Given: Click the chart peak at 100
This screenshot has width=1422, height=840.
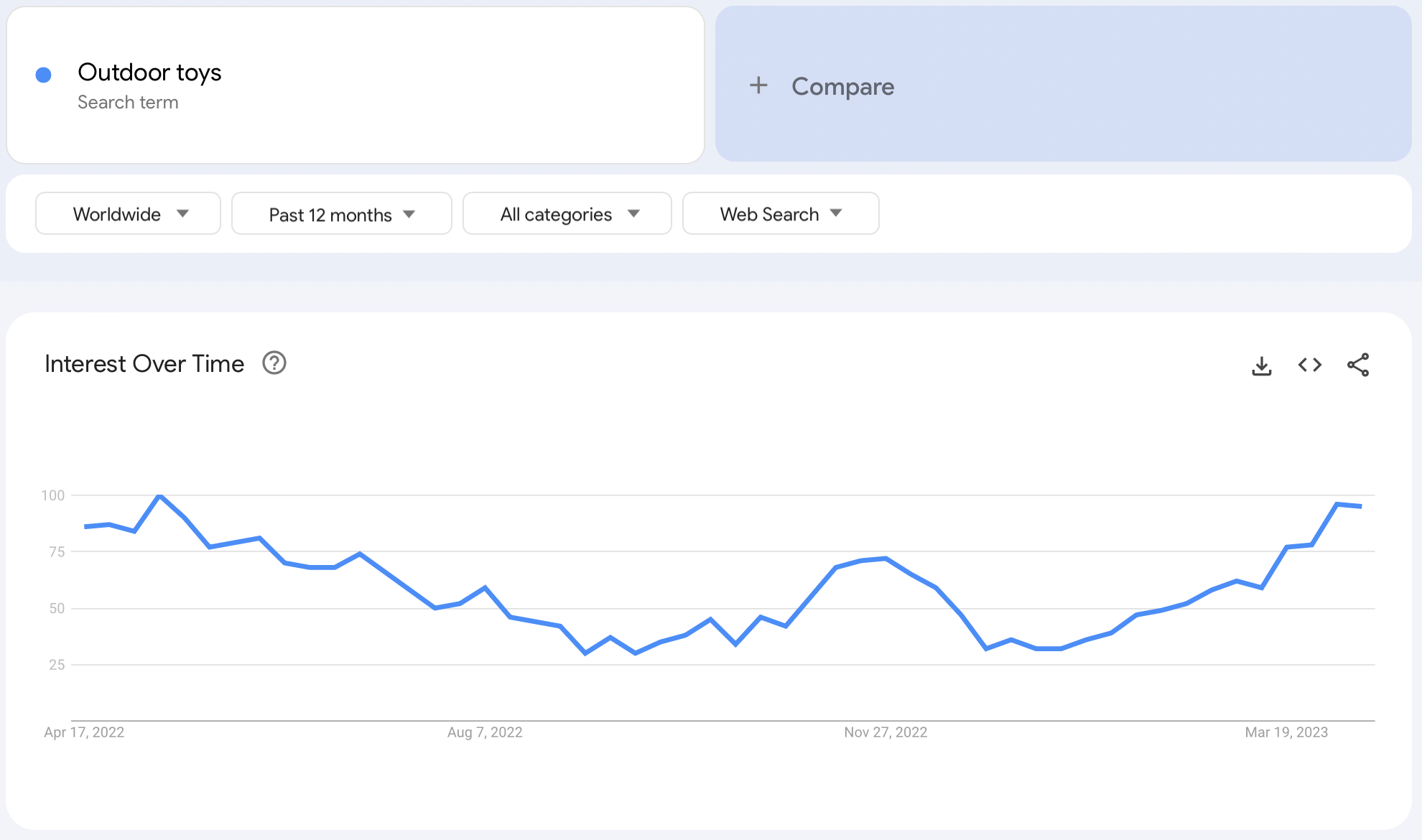Looking at the screenshot, I should tap(159, 495).
